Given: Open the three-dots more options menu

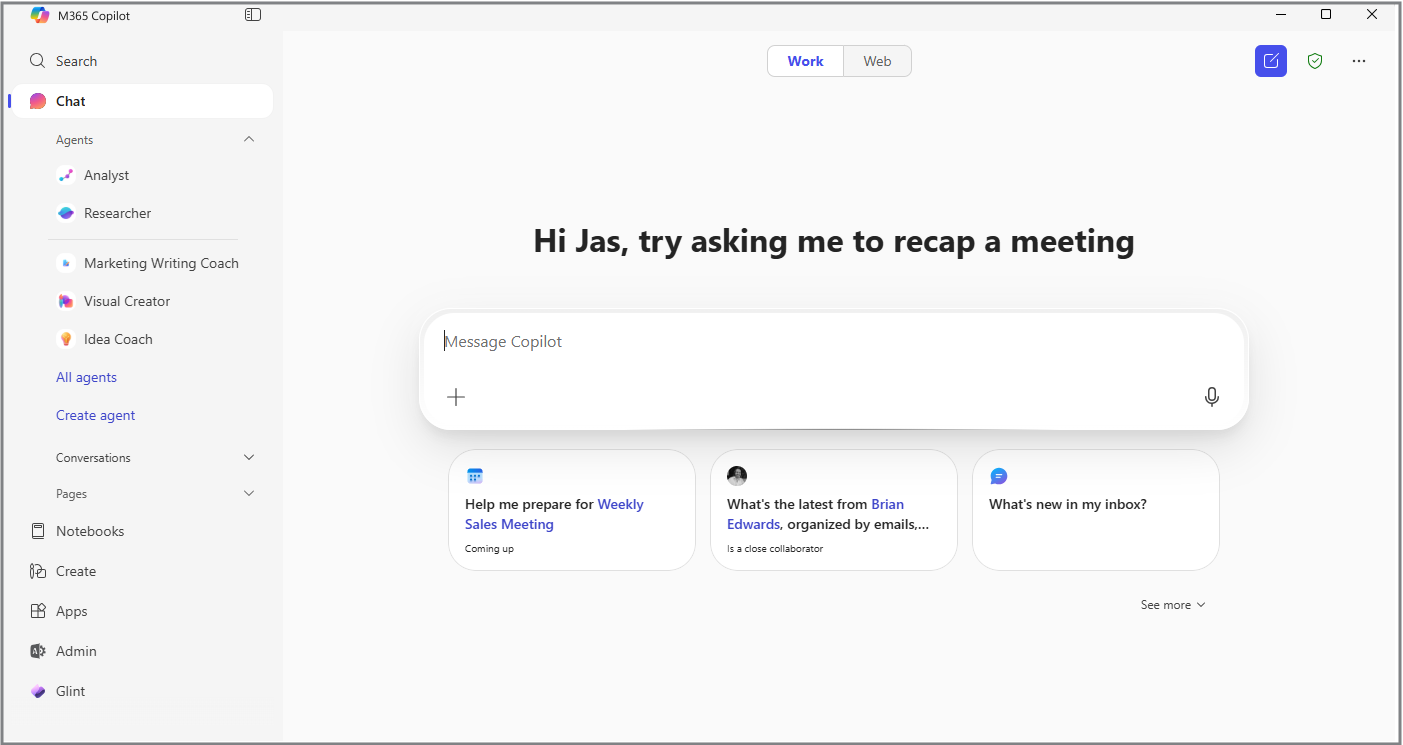Looking at the screenshot, I should click(1359, 61).
